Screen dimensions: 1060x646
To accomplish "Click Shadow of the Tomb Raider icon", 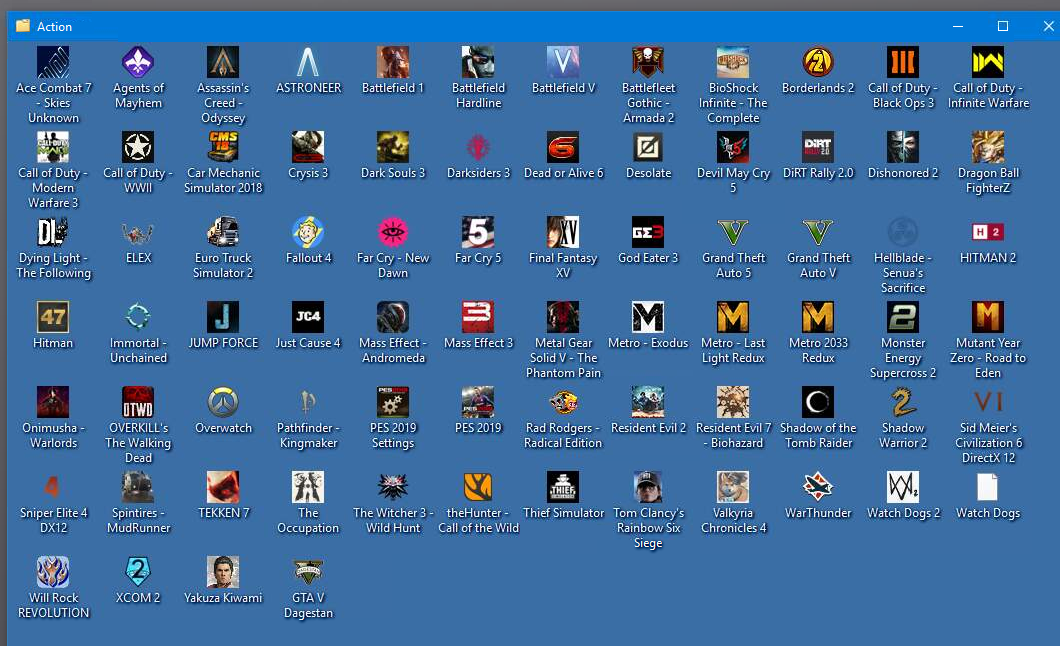I will [818, 403].
